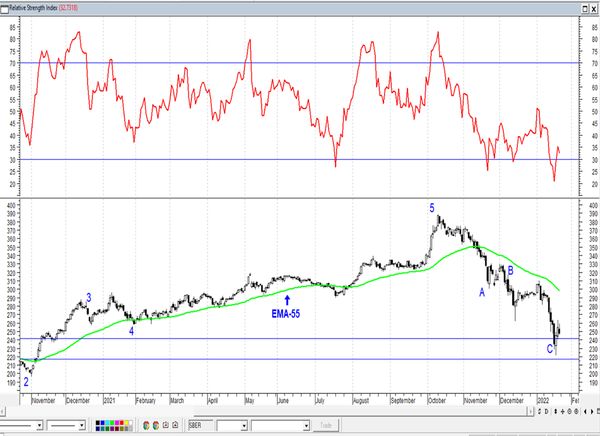Click the fourth chart tool icon before SBER field
600x436 pixels.
pos(175,425)
